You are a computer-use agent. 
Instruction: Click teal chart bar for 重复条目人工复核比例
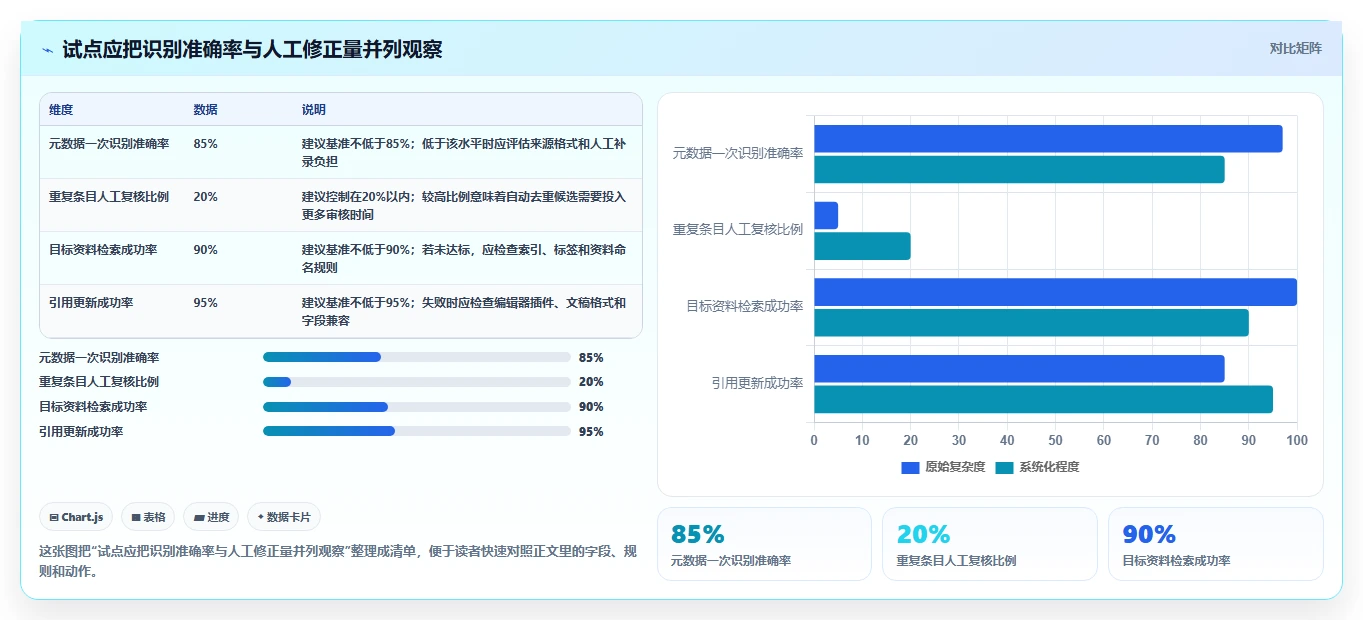pyautogui.click(x=862, y=246)
